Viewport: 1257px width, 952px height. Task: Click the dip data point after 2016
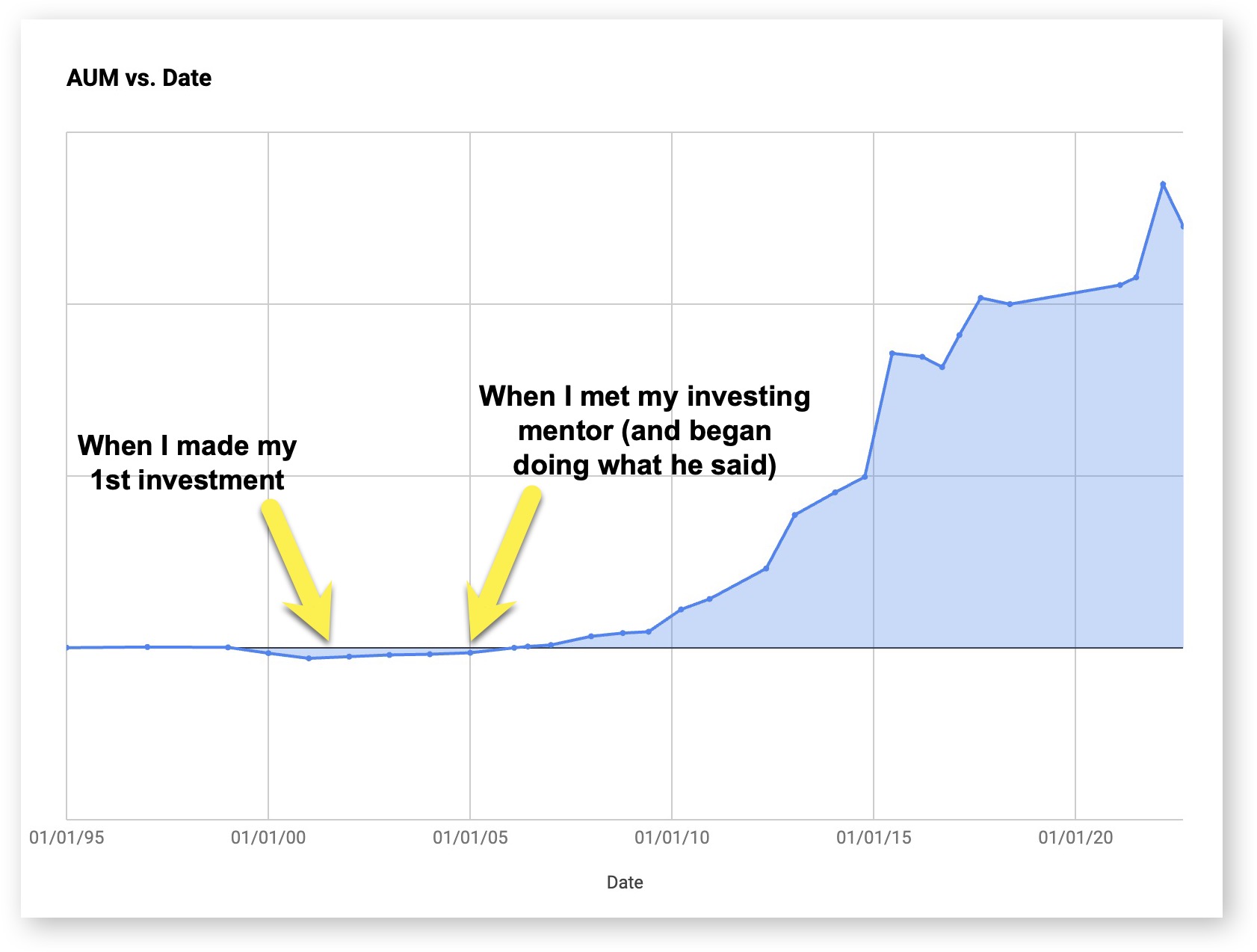coord(942,367)
